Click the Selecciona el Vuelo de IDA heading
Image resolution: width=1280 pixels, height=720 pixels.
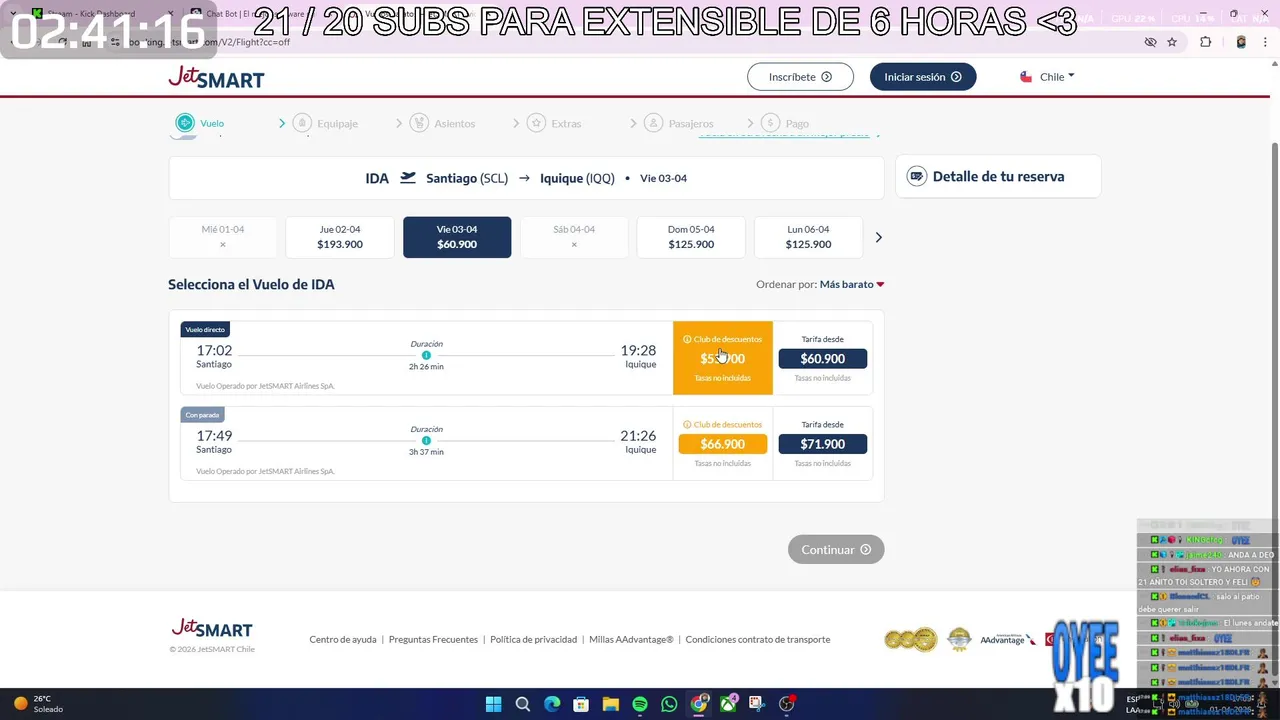(251, 284)
